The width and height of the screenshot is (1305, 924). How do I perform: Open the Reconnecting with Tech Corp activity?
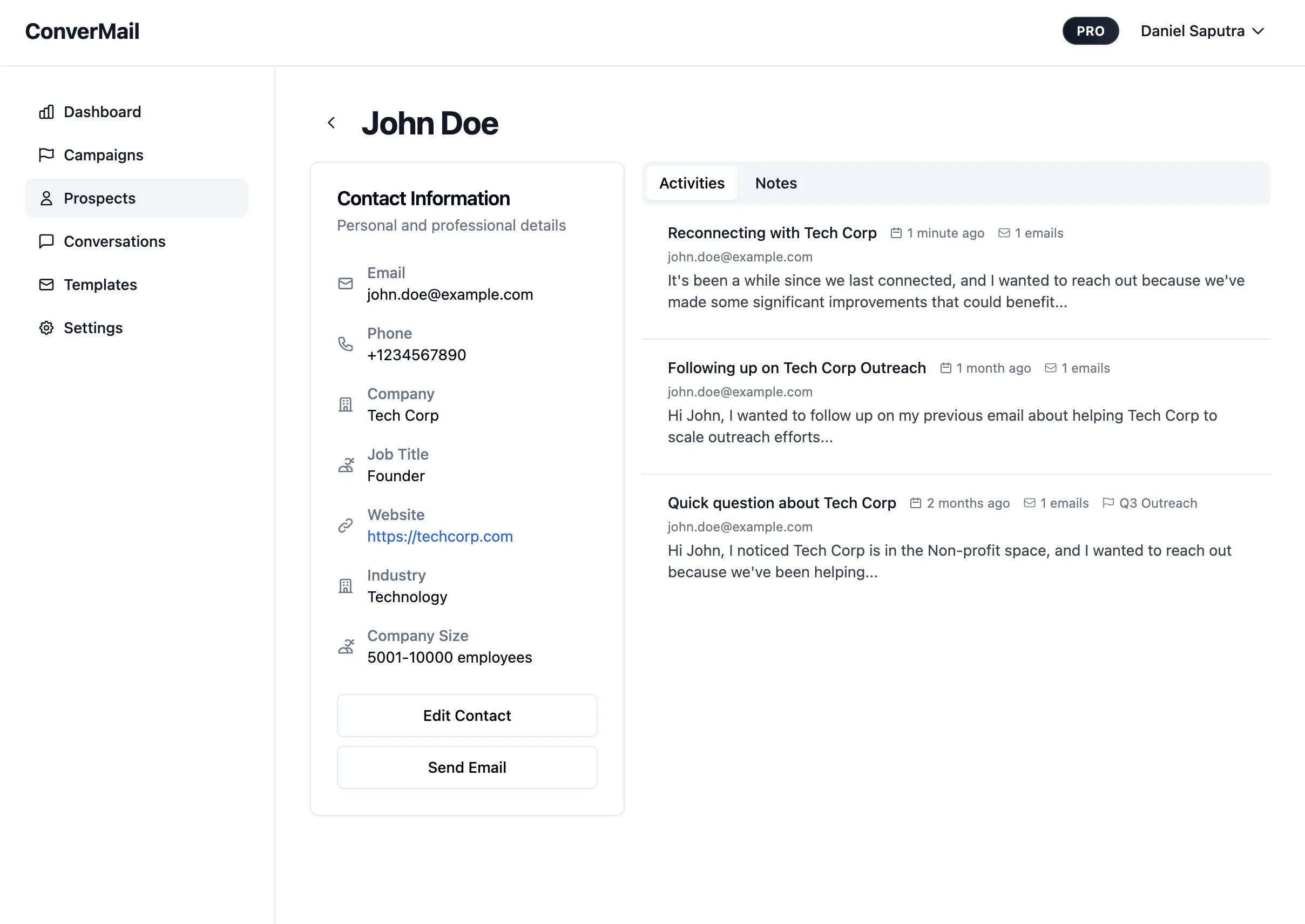[772, 233]
